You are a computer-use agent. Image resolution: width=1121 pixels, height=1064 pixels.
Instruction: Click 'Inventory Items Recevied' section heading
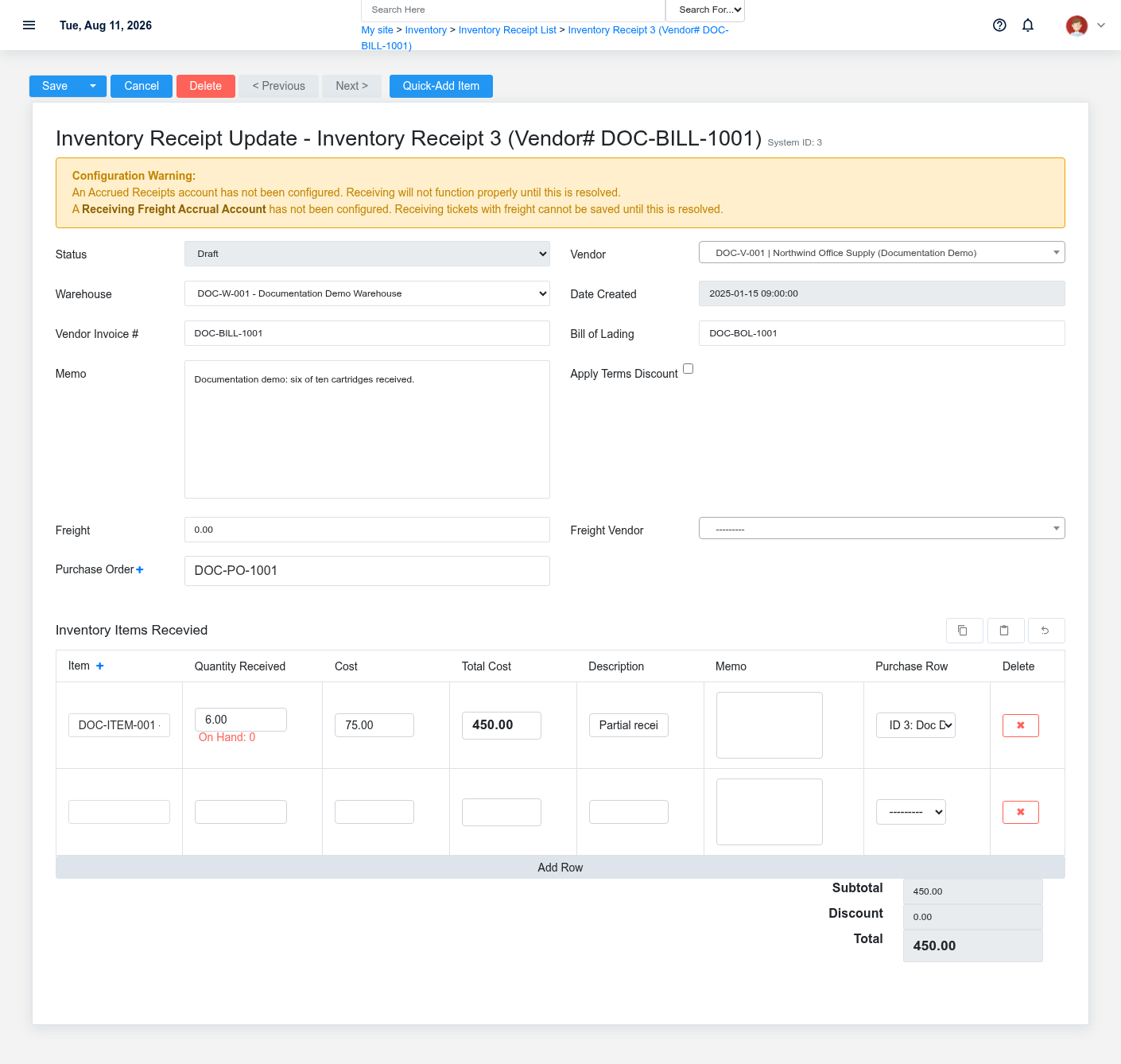(x=131, y=630)
